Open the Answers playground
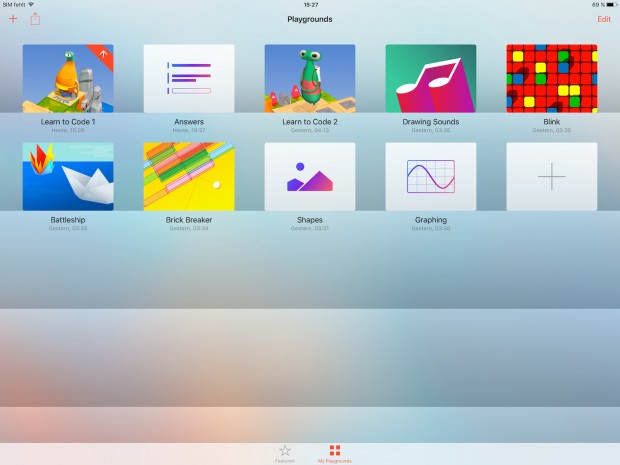The height and width of the screenshot is (465, 620). (189, 78)
